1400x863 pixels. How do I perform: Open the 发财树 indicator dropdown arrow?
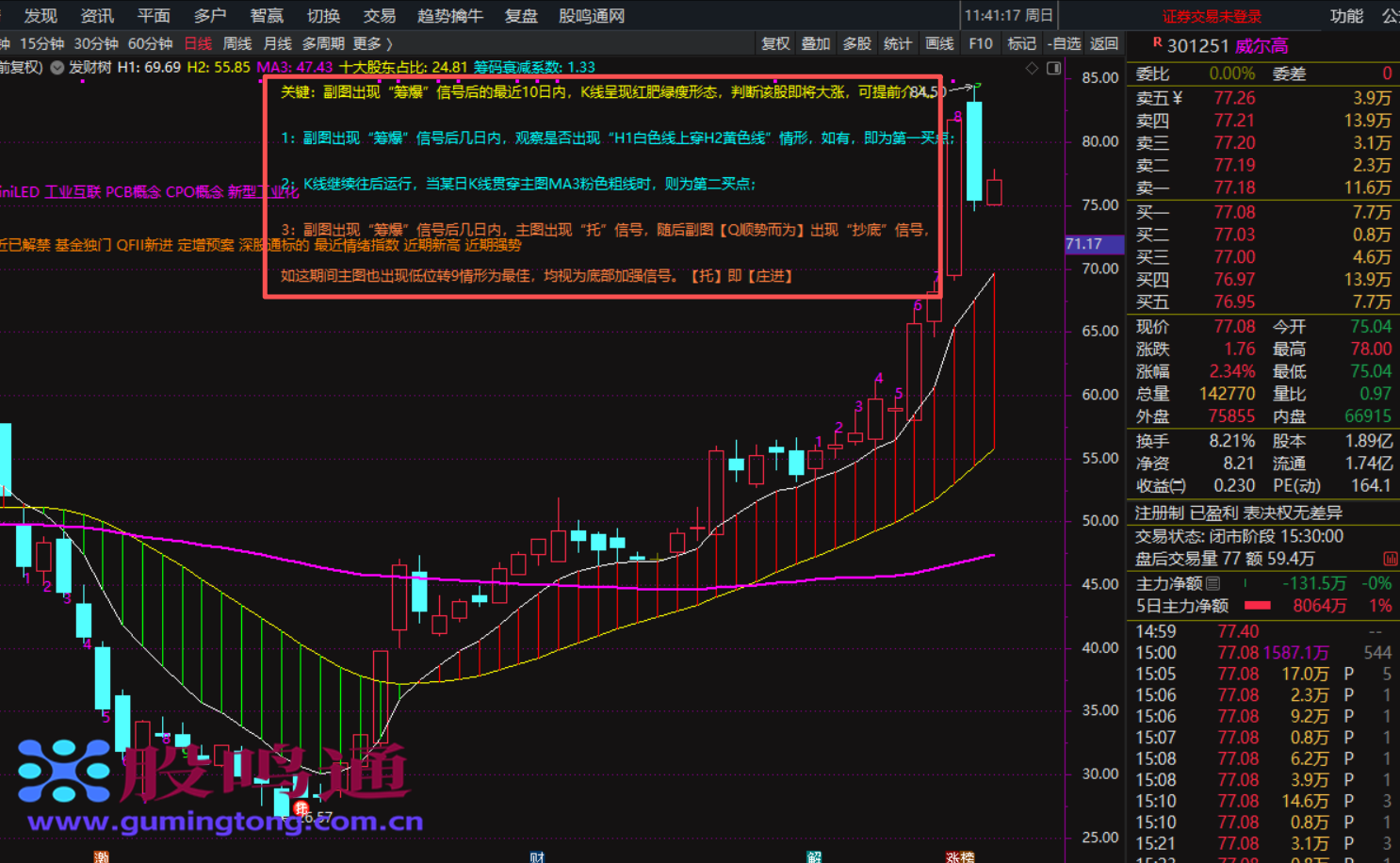tap(57, 68)
